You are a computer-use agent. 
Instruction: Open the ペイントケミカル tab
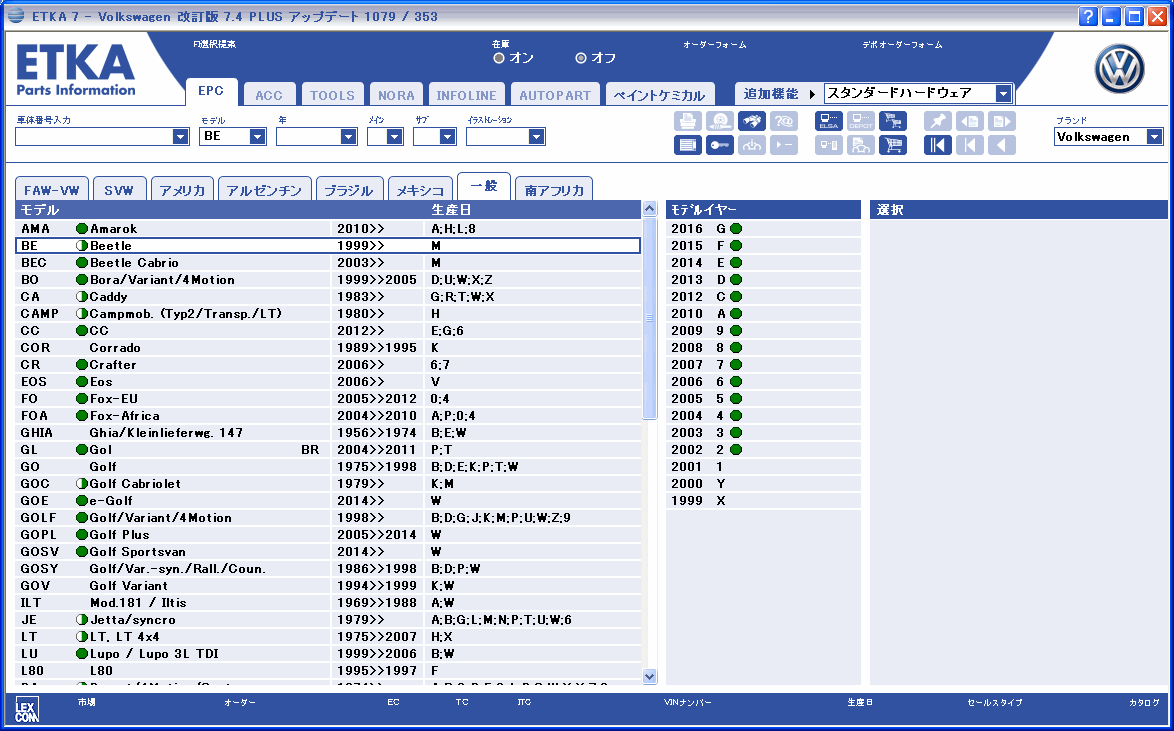tap(660, 95)
